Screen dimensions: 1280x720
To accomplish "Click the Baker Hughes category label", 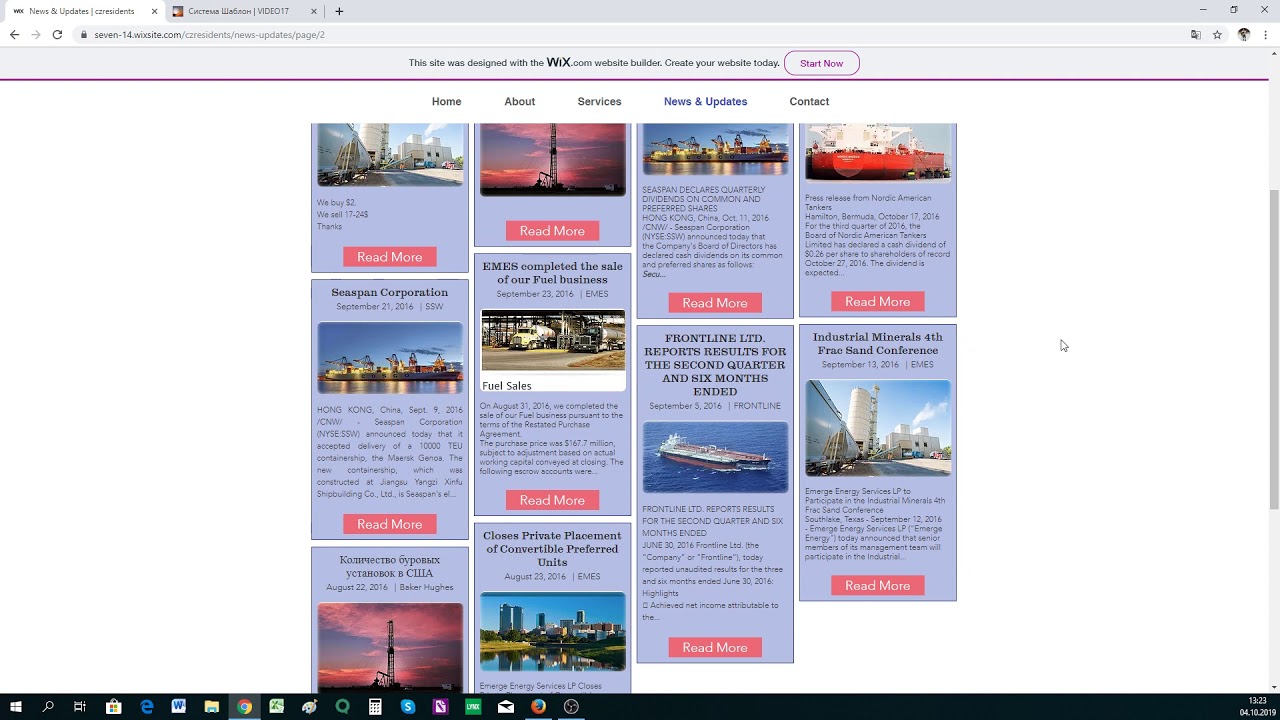I will (x=426, y=587).
